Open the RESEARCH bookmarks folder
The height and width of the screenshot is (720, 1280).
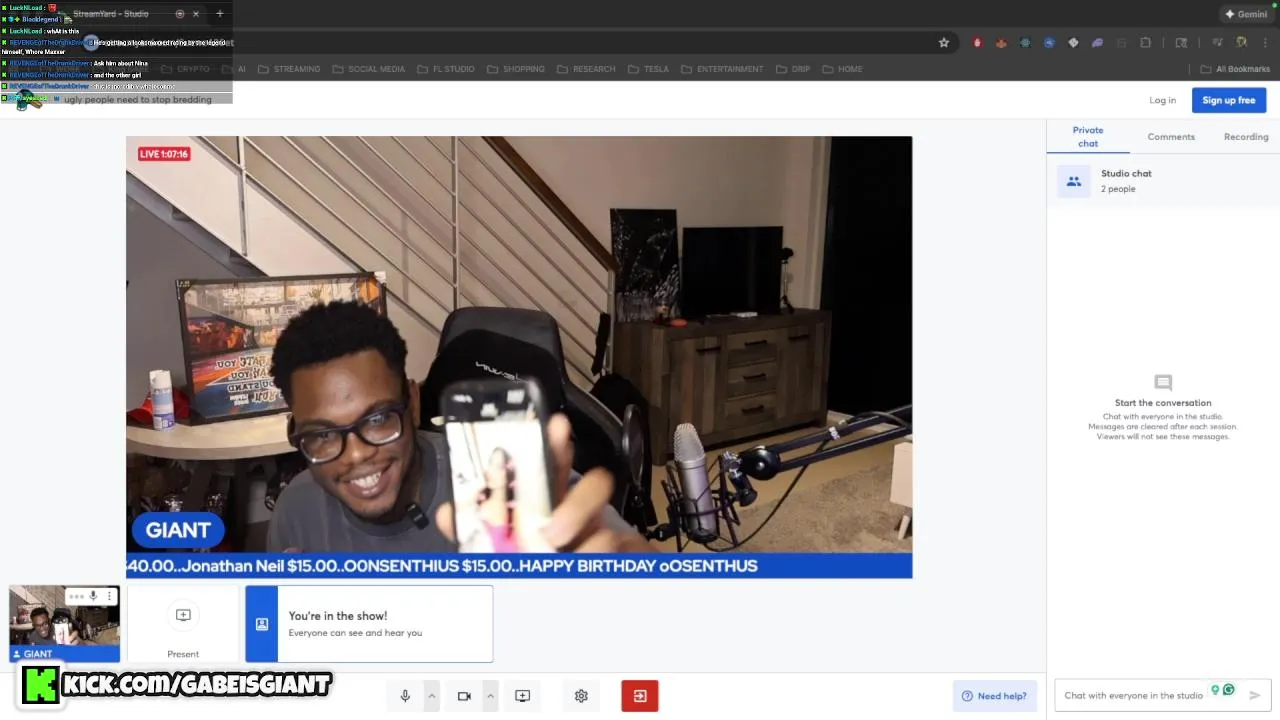click(586, 69)
